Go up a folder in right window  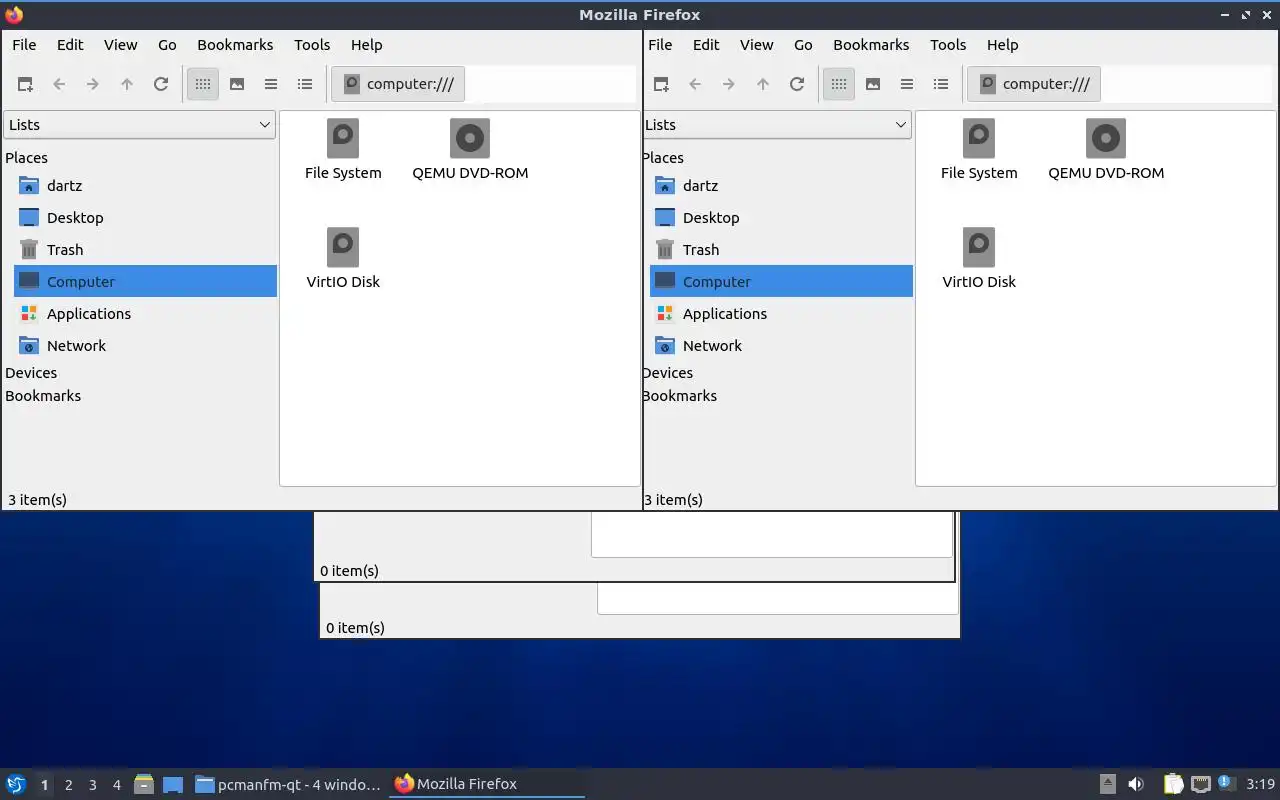(763, 84)
